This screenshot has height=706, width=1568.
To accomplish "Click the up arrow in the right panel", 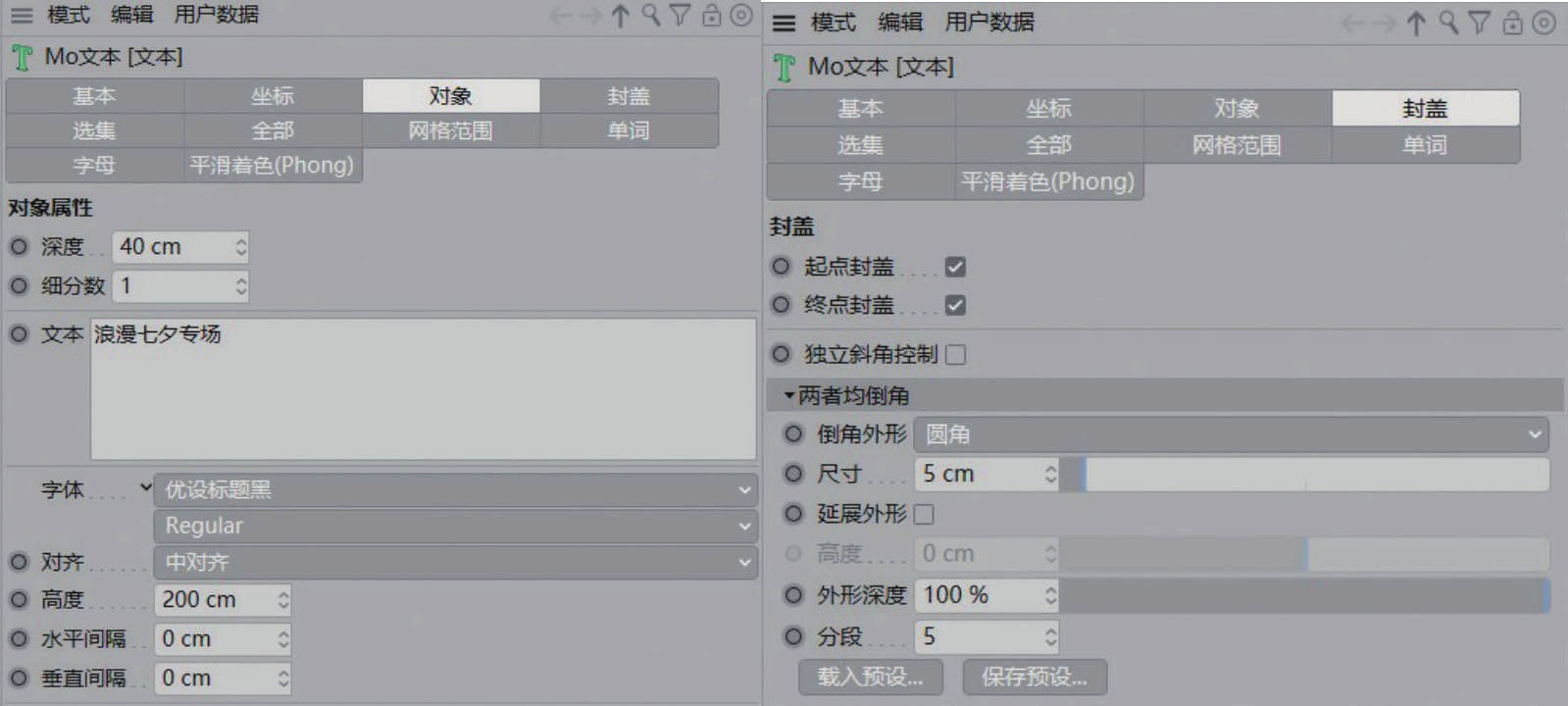I will pyautogui.click(x=1416, y=23).
